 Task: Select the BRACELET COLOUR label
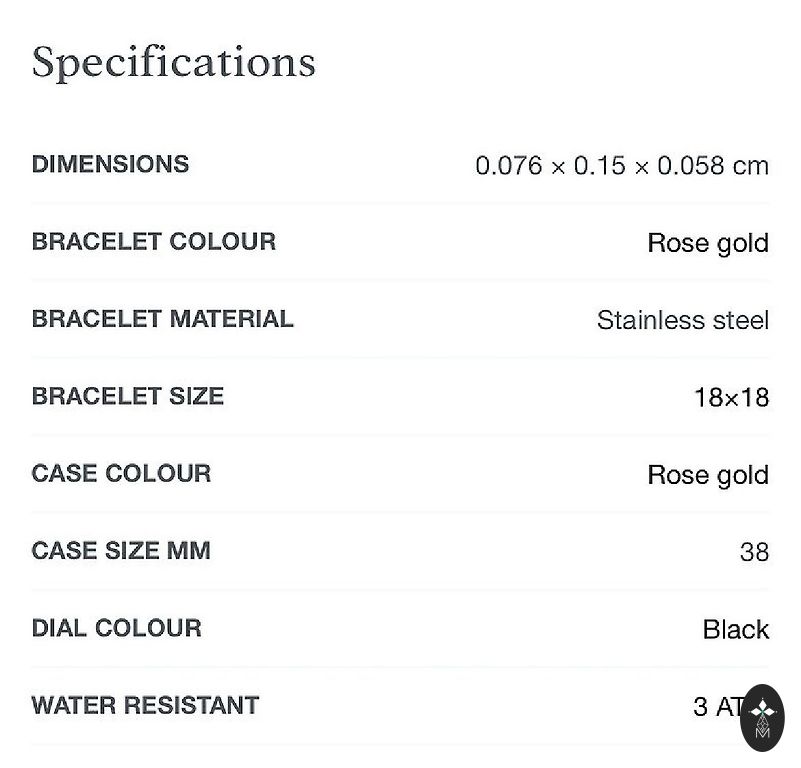[154, 241]
